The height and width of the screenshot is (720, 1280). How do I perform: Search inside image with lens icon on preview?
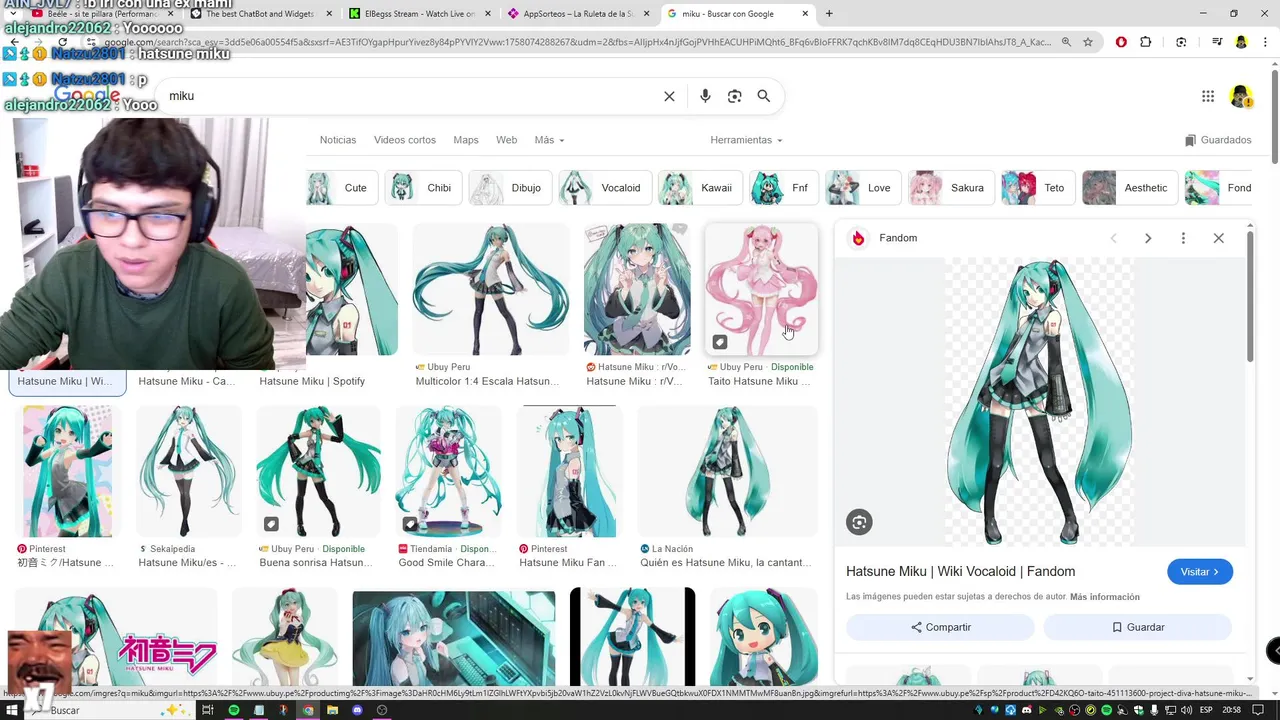coord(859,522)
